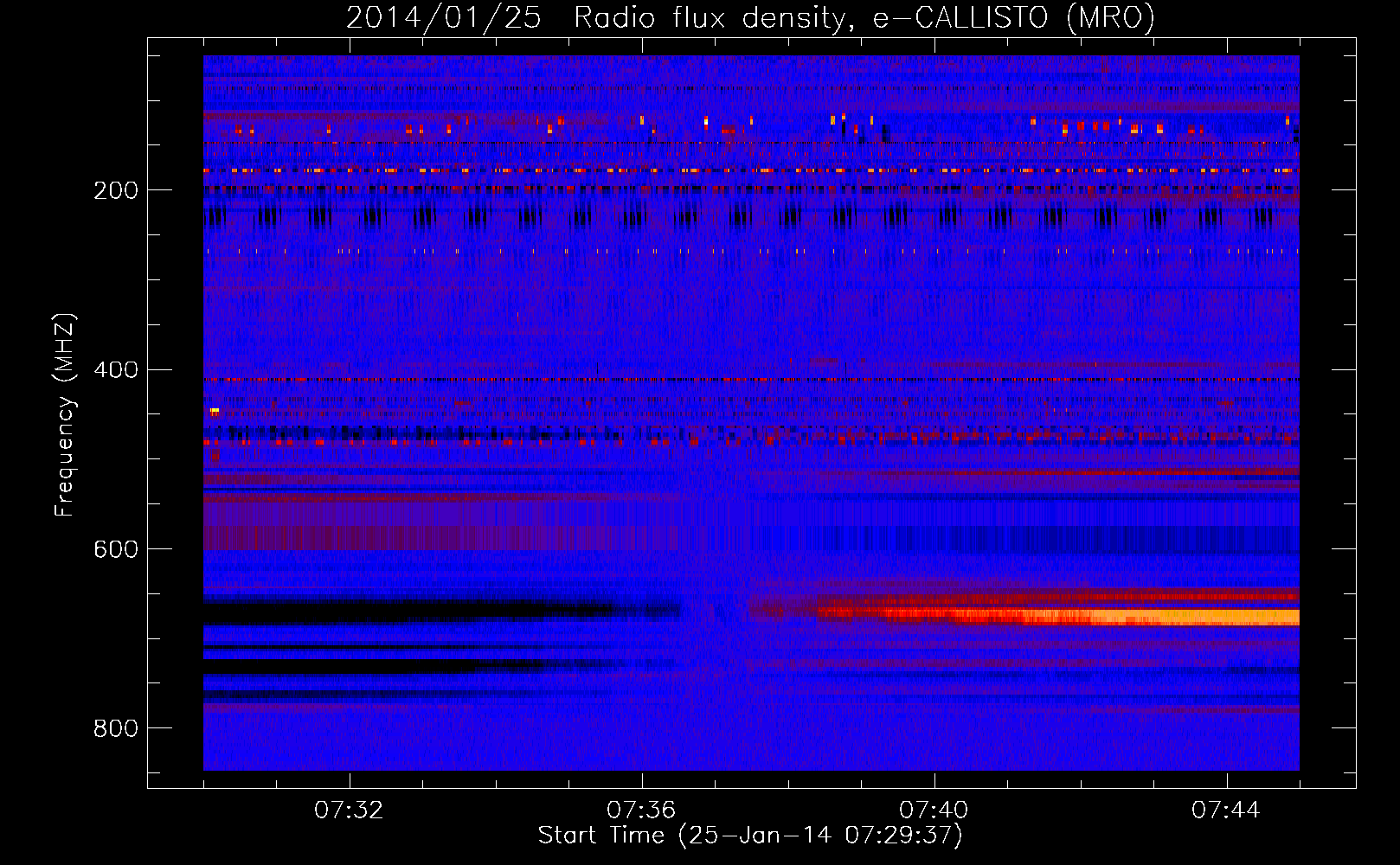Click the "Start Time (25-Jan-14 07:29:37)" axis label
This screenshot has width=1400, height=865.
point(750,836)
